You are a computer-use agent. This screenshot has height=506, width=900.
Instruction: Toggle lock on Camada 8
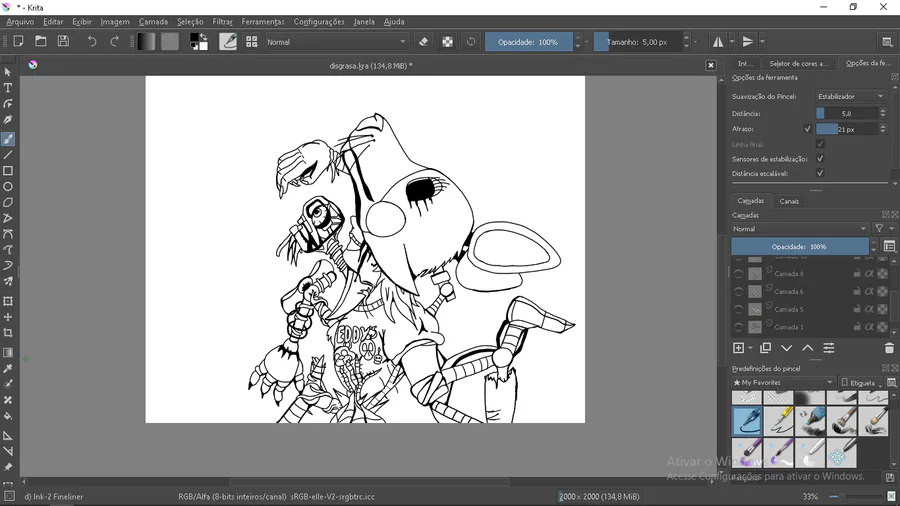(856, 274)
